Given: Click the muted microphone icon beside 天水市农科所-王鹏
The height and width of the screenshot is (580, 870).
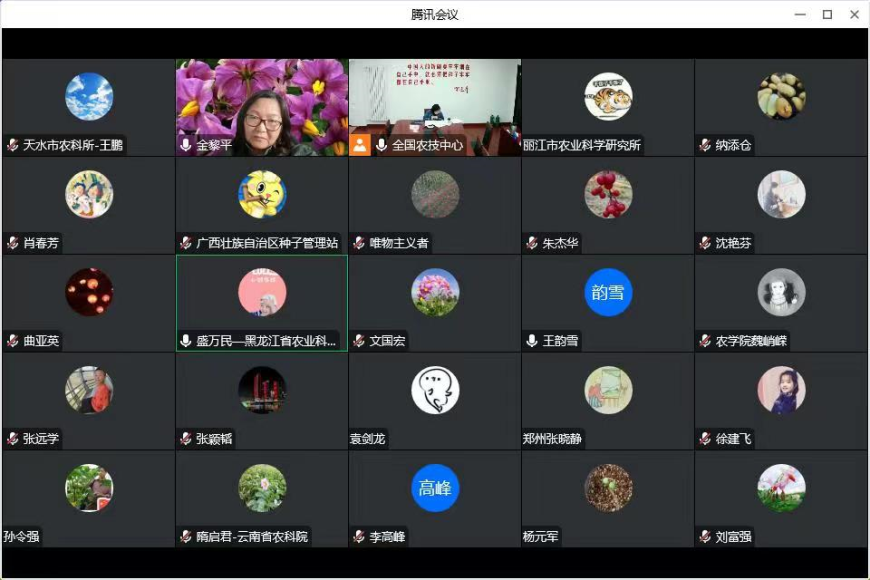Looking at the screenshot, I should (13, 145).
